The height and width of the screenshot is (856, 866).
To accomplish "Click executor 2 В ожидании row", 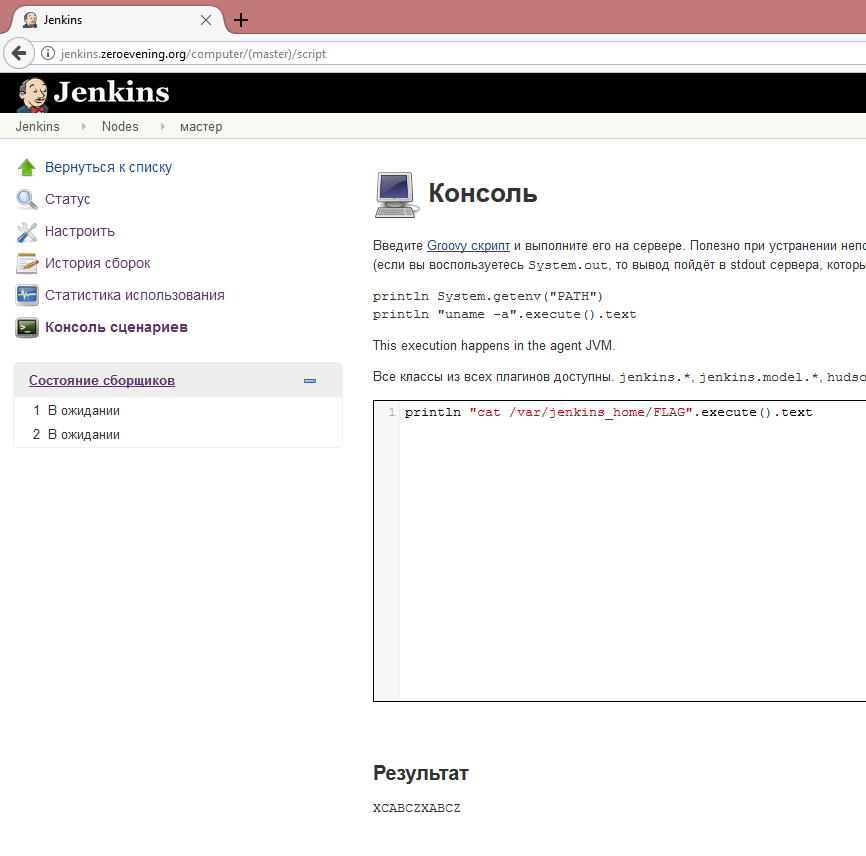I will (178, 435).
